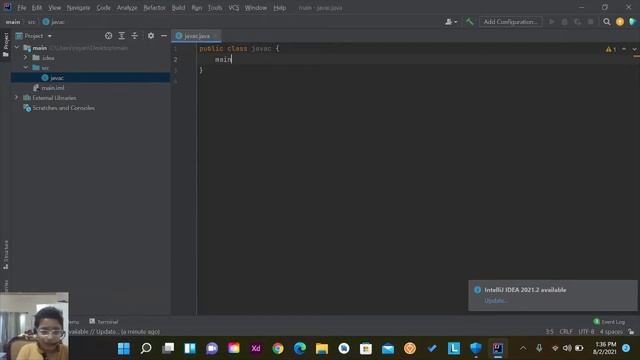Click the warning indicator in editor corner
The height and width of the screenshot is (360, 640).
coord(611,49)
